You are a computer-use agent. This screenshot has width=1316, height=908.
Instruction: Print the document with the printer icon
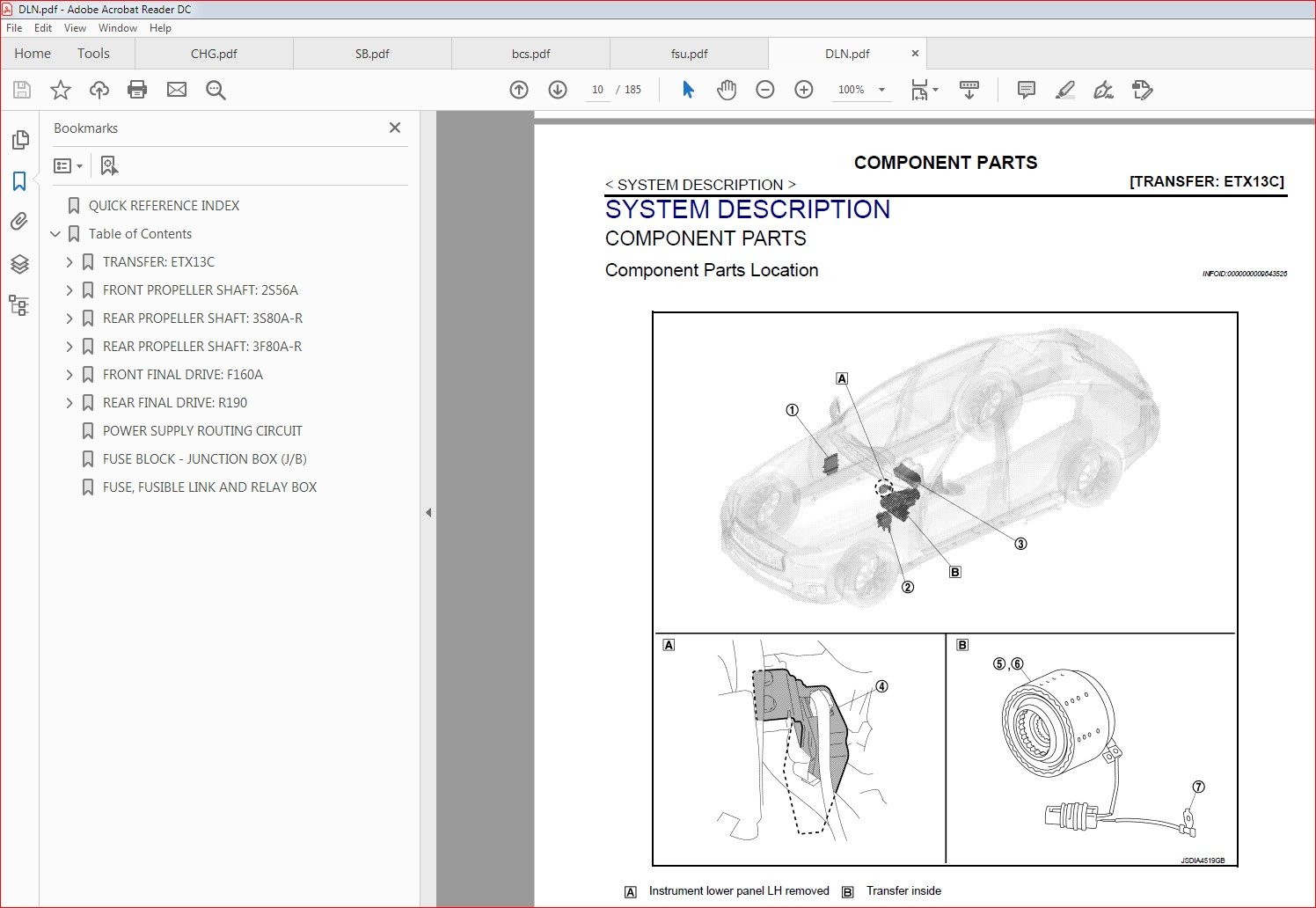click(x=137, y=90)
